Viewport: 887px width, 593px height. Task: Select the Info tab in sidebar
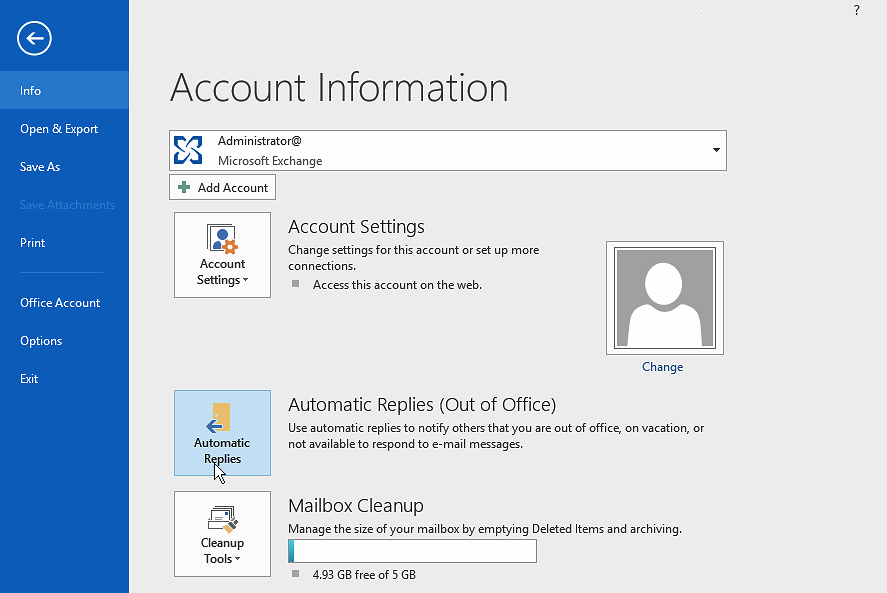pos(31,91)
